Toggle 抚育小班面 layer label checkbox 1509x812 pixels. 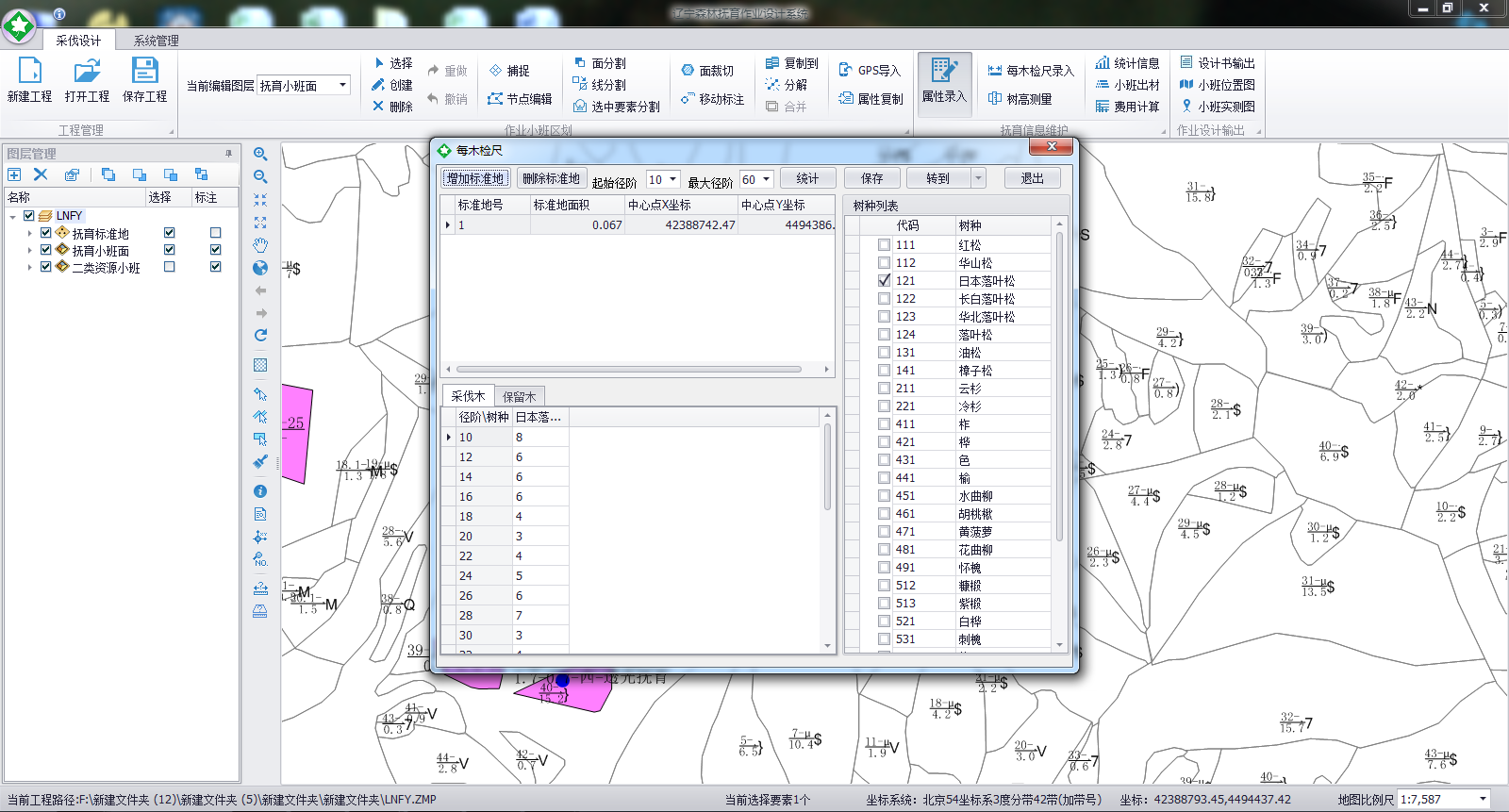[216, 250]
